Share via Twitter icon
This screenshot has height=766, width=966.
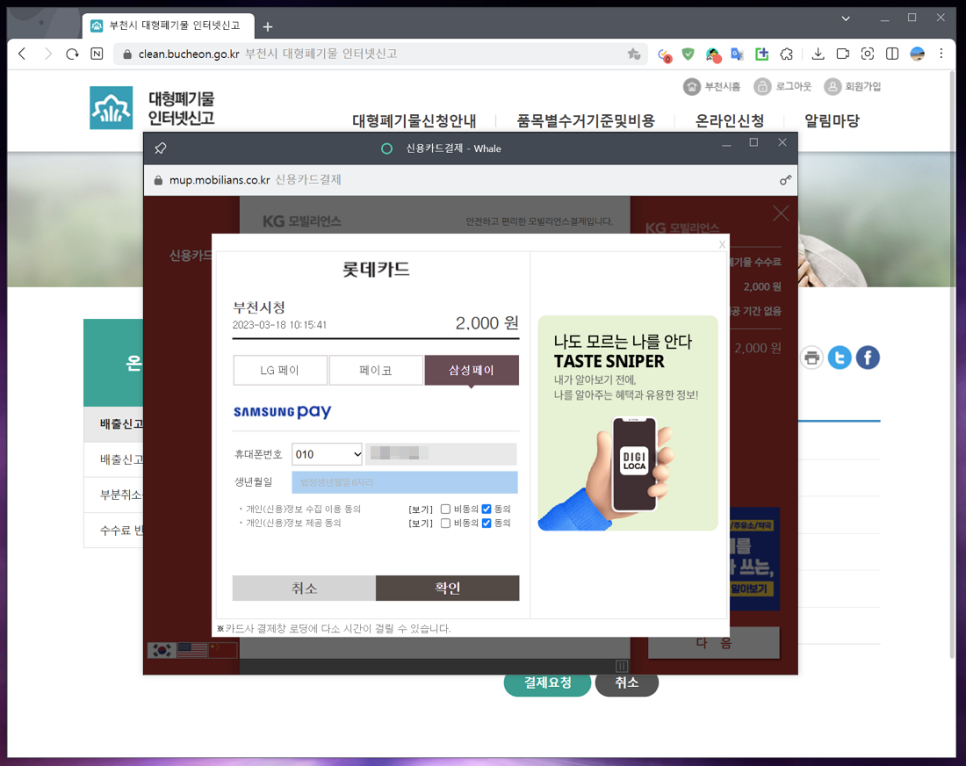point(840,357)
